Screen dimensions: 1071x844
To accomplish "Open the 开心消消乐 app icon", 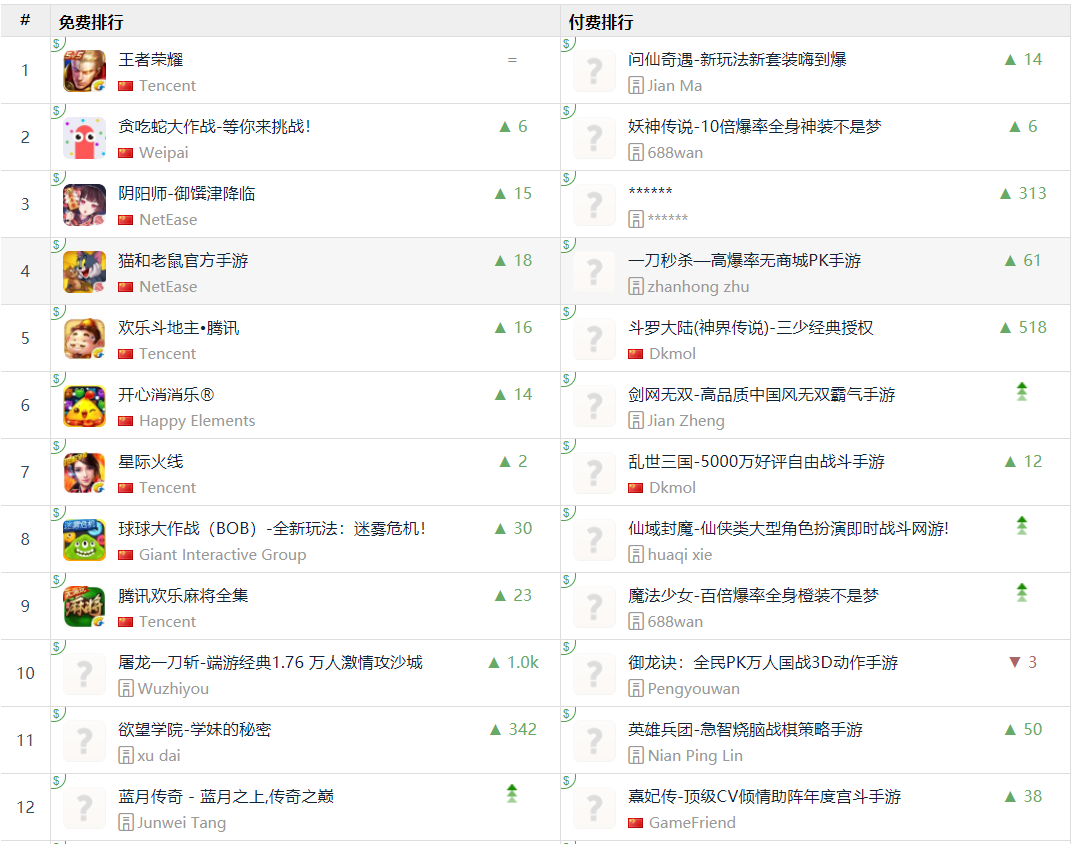I will coord(84,406).
